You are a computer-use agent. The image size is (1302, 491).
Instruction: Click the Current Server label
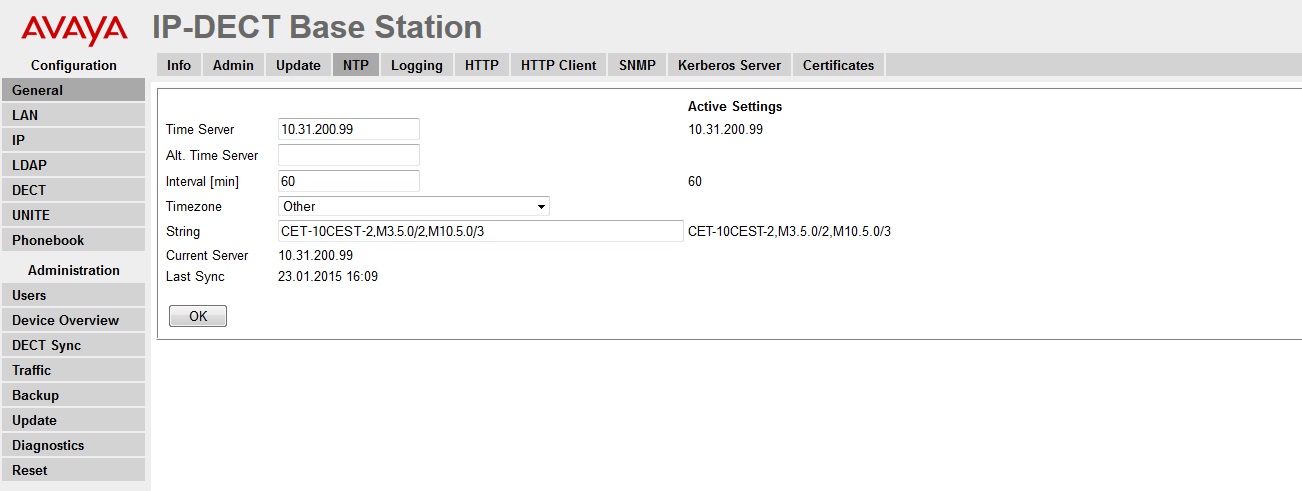tap(207, 255)
